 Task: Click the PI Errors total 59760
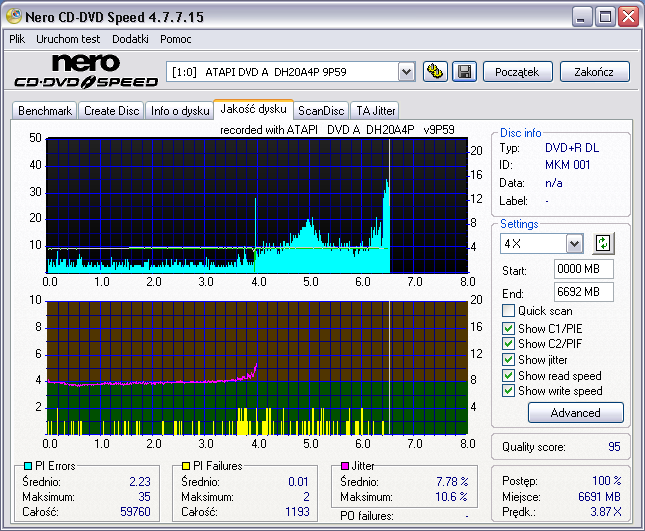tap(135, 512)
